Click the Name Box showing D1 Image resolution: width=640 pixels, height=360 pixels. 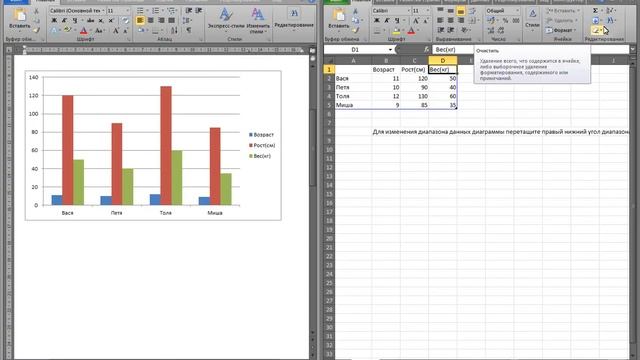point(355,49)
